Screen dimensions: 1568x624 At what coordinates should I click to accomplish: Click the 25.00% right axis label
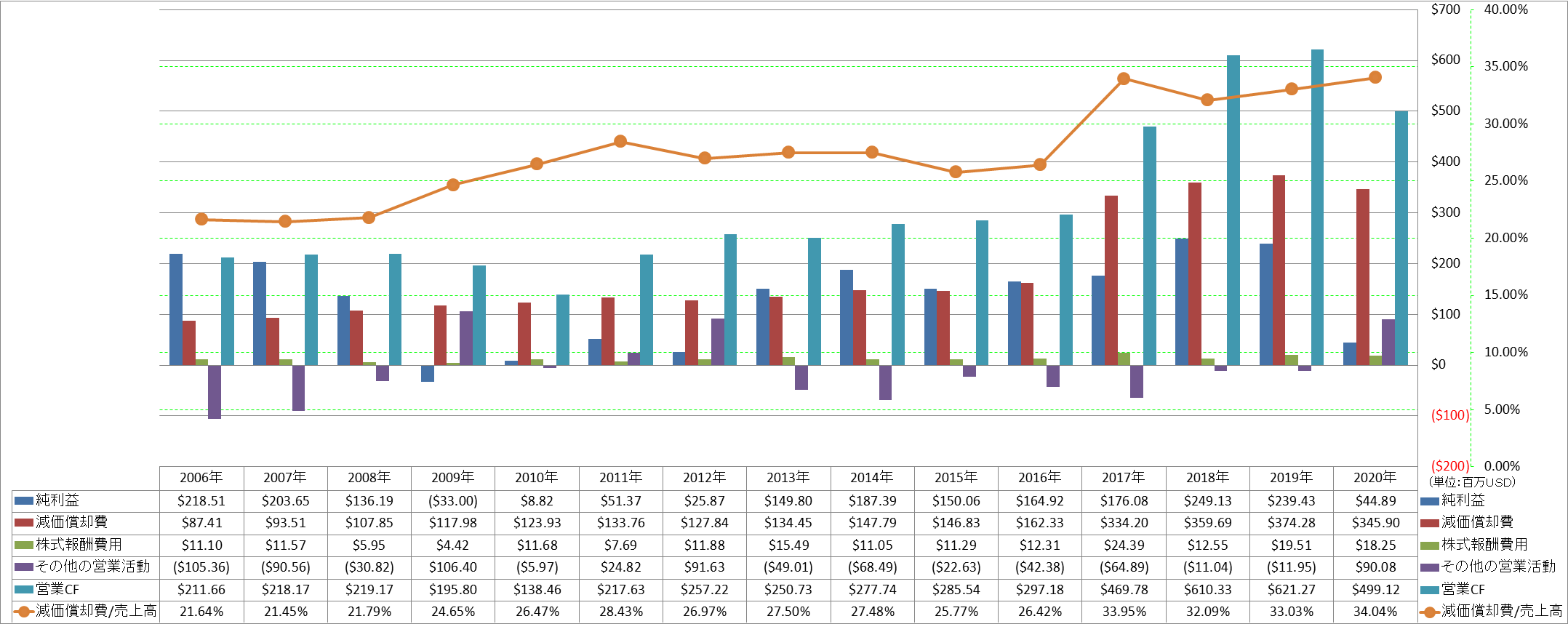tap(1505, 180)
